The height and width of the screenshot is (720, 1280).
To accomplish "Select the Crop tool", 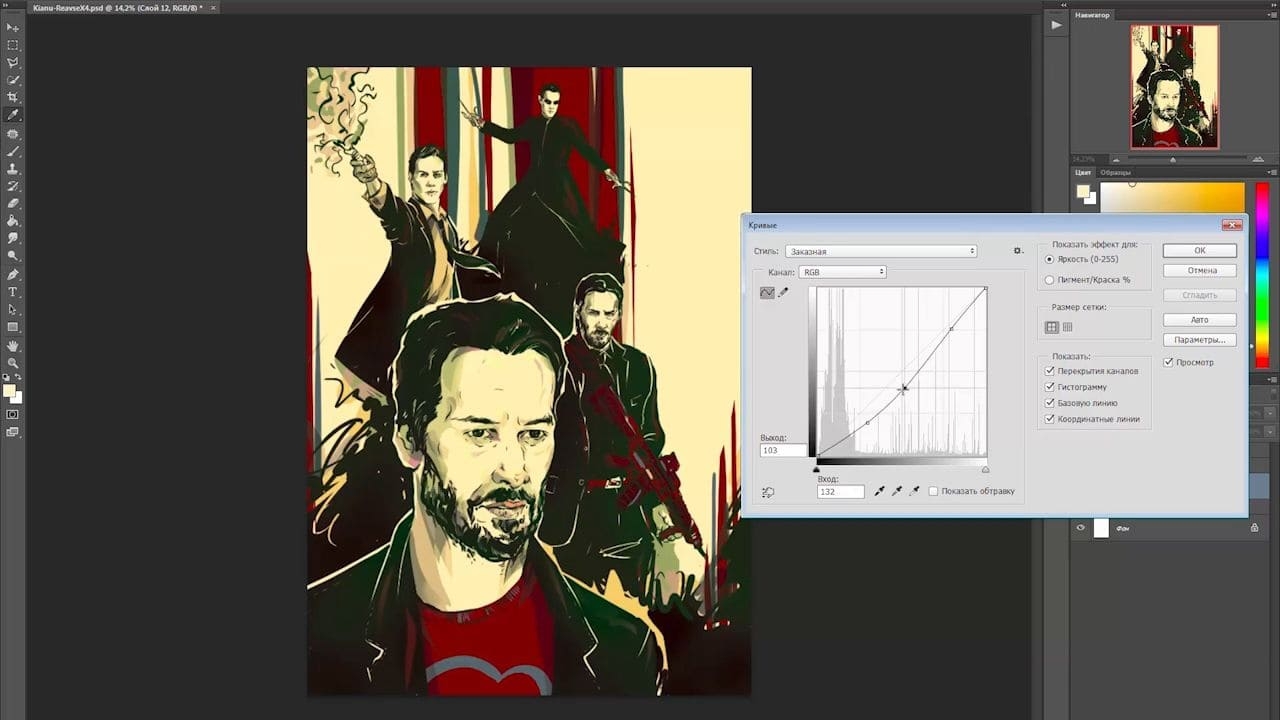I will pyautogui.click(x=13, y=97).
